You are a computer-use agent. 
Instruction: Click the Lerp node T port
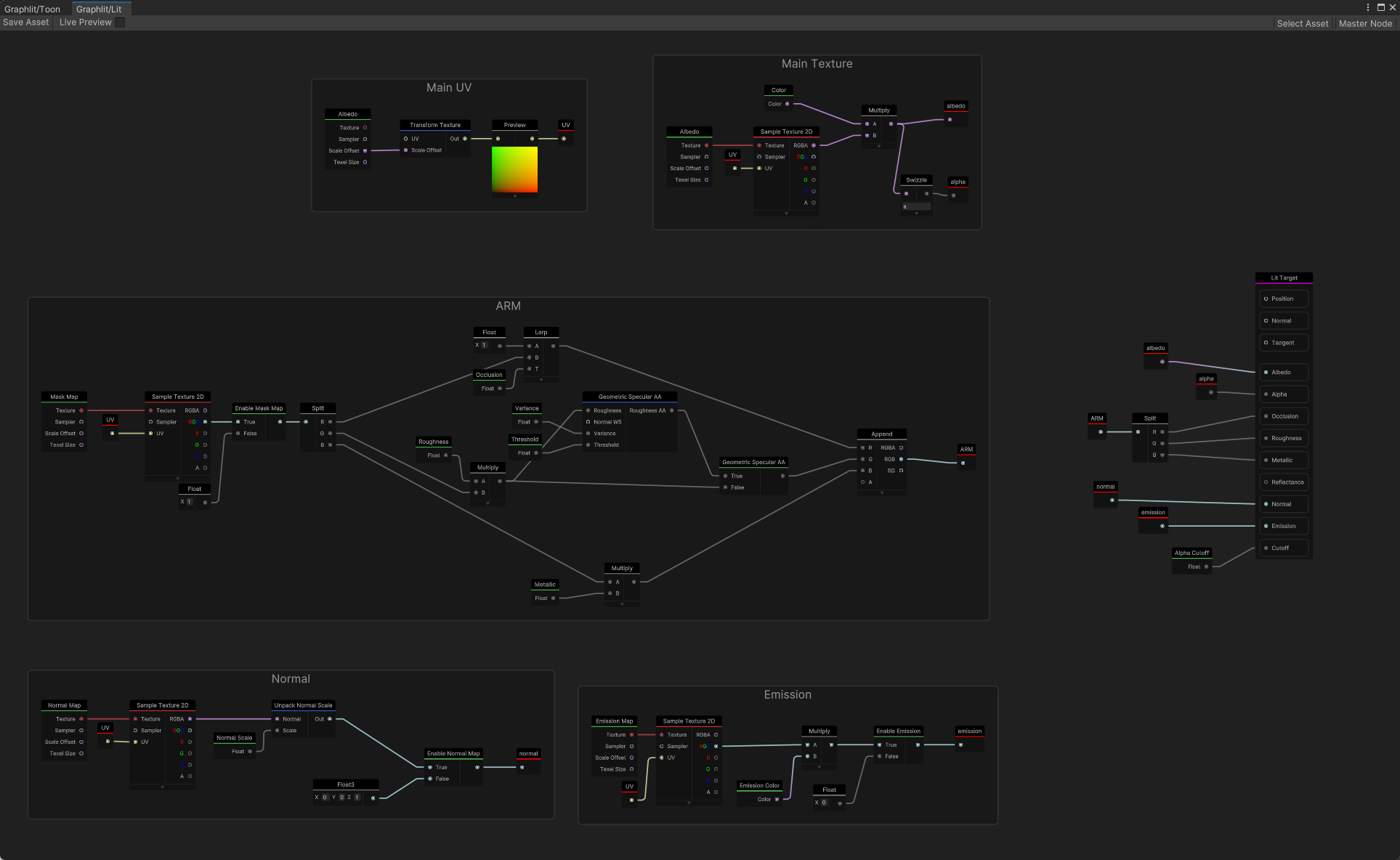(529, 369)
